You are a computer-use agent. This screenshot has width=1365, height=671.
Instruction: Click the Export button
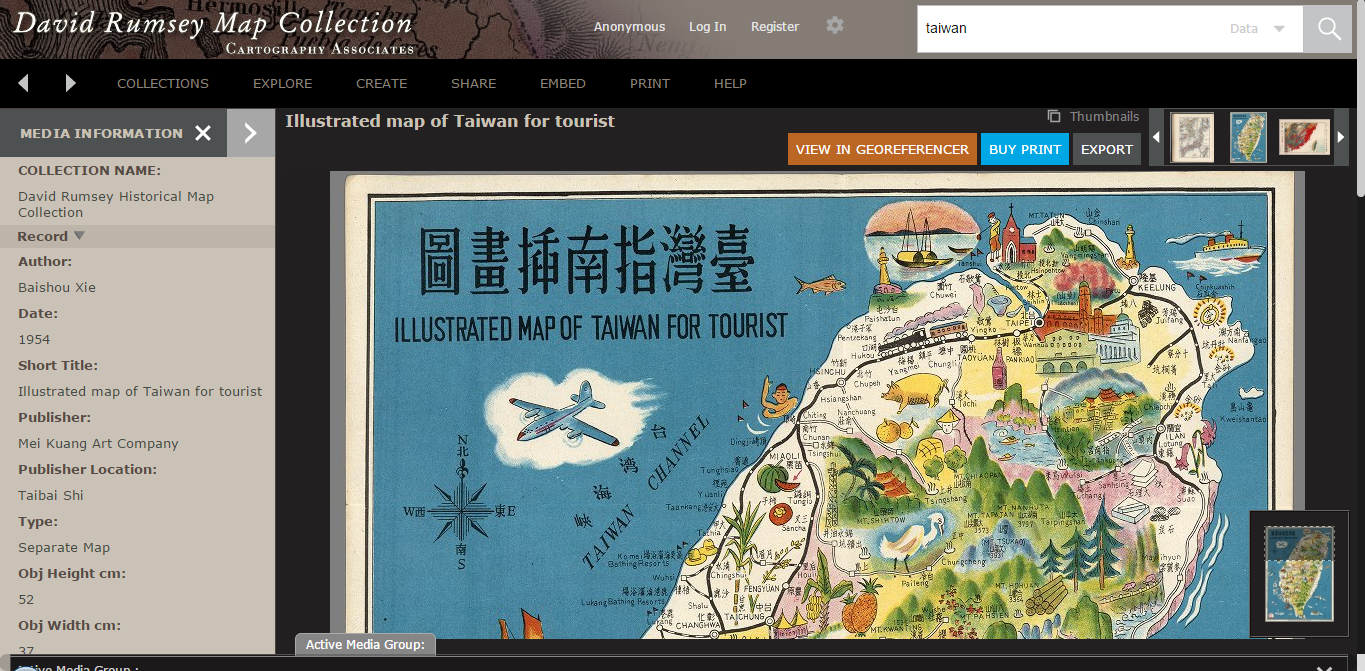(x=1107, y=149)
